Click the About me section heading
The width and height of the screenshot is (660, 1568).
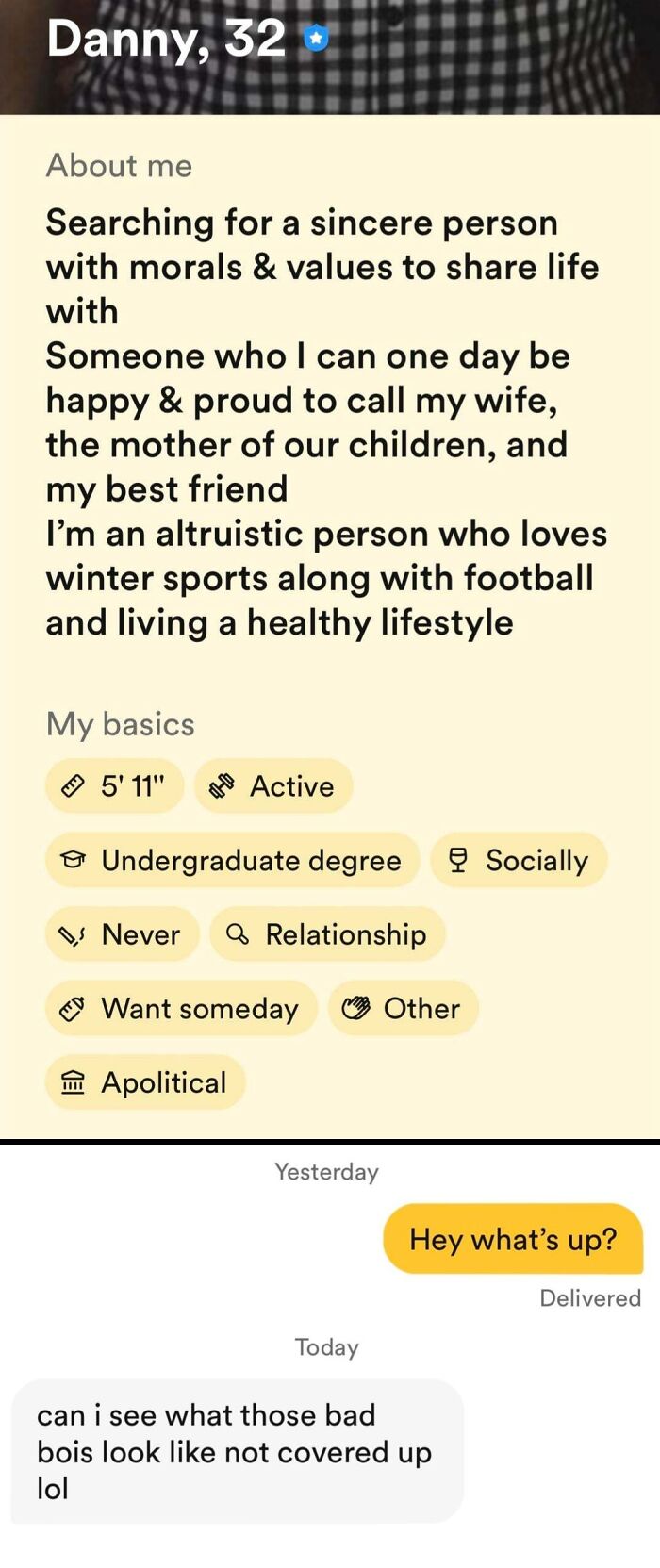coord(118,166)
